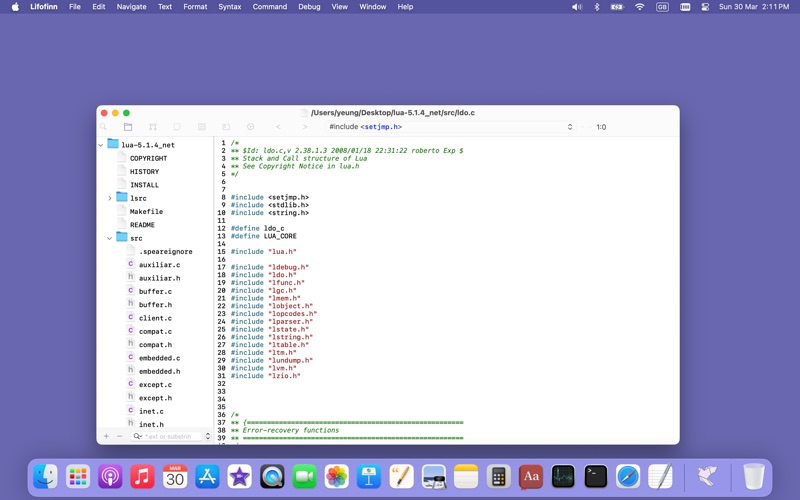Click the source control branch toolbar icon
Image resolution: width=800 pixels, height=500 pixels.
(x=152, y=127)
